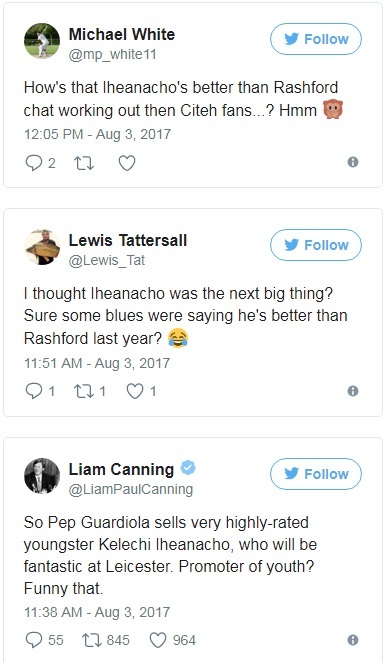Screen dimensions: 383x663
Task: Open info icon on Liam Canning's tweet
Action: tap(353, 640)
